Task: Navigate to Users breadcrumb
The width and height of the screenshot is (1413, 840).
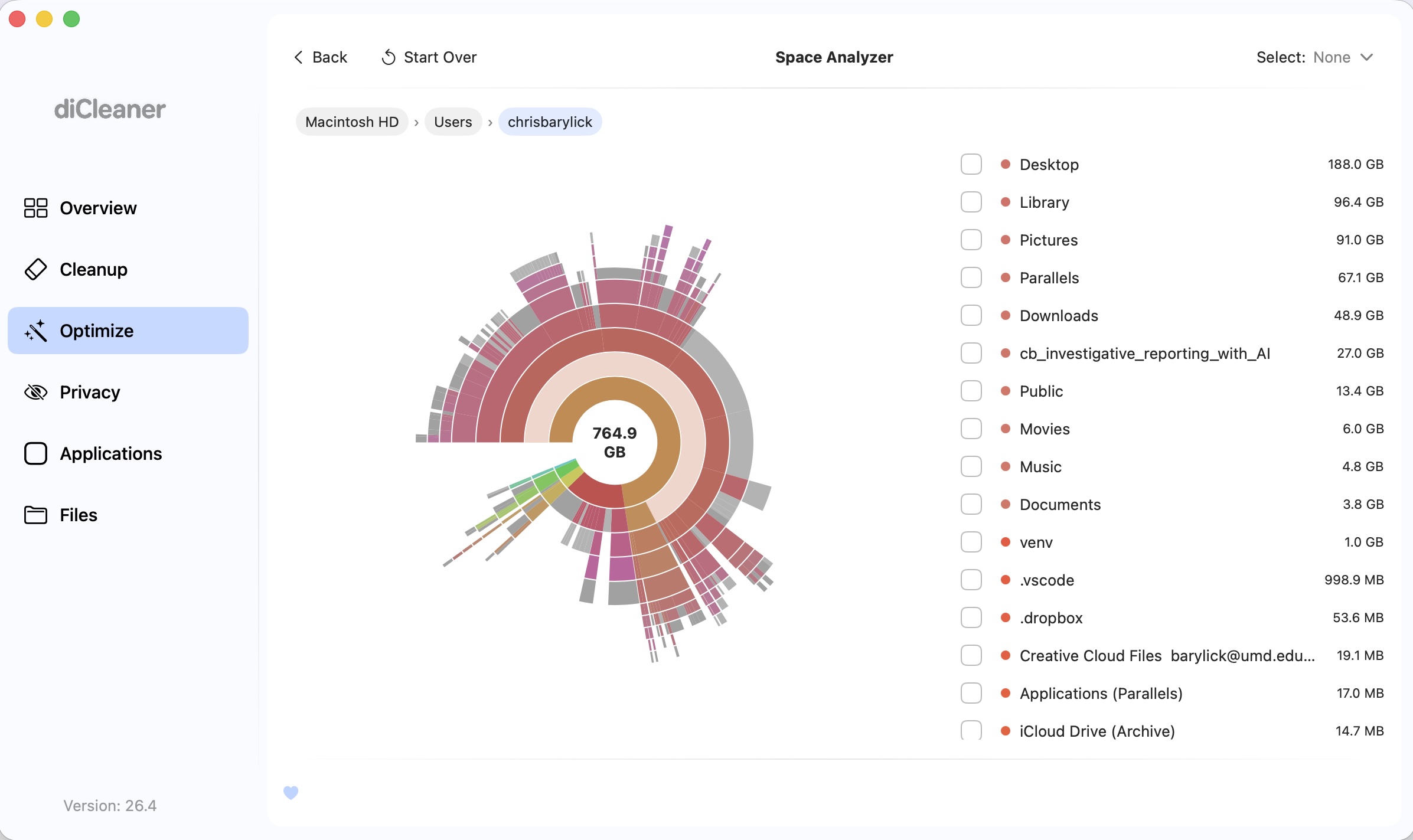Action: 453,122
